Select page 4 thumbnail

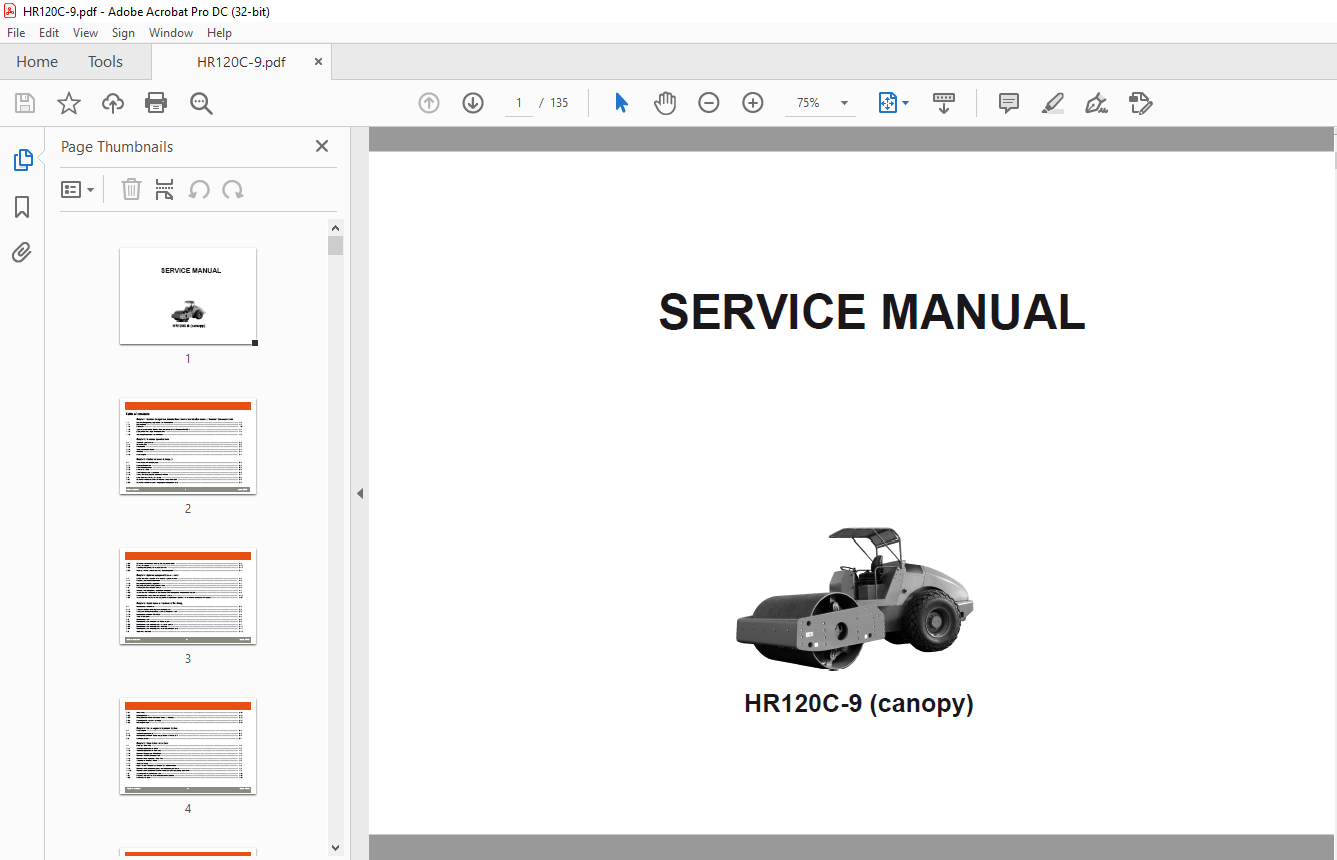[188, 746]
